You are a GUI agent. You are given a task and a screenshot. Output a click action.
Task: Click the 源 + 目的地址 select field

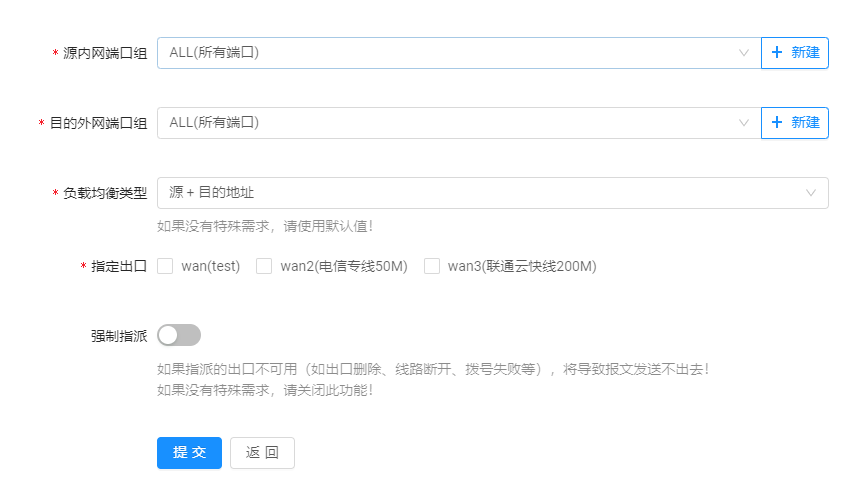(x=480, y=193)
